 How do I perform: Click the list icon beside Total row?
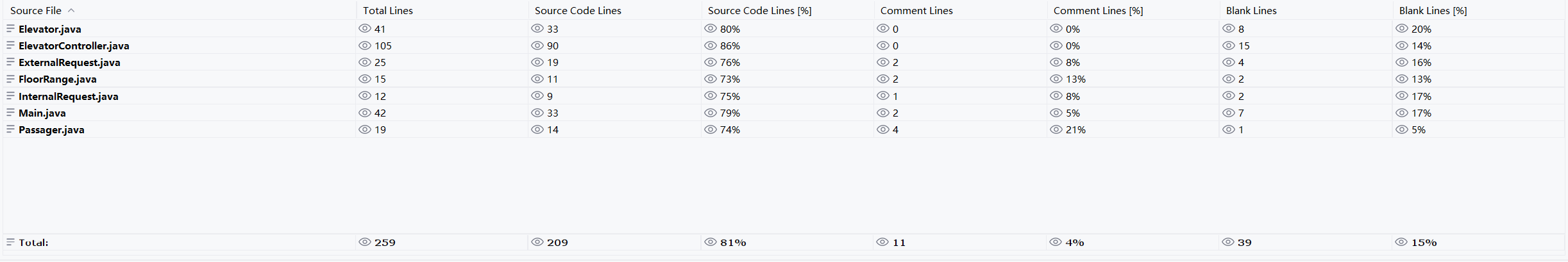click(x=10, y=242)
